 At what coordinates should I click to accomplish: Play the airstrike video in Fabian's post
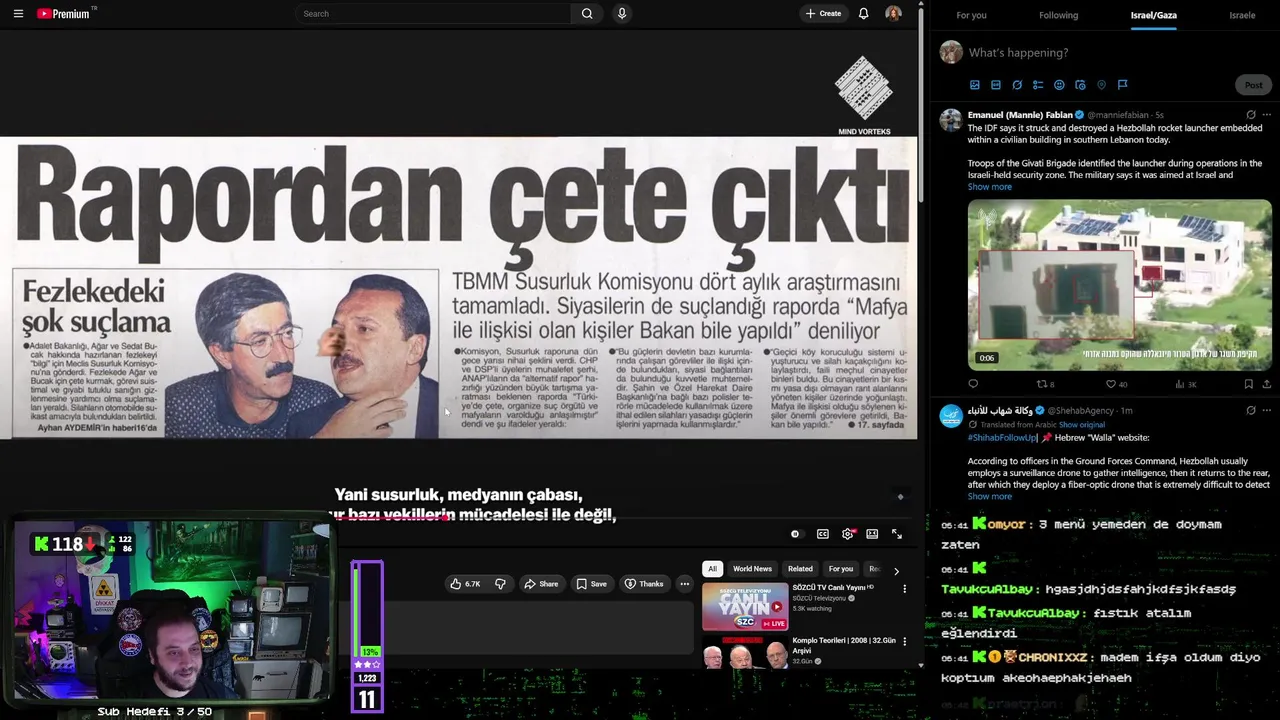[1119, 285]
